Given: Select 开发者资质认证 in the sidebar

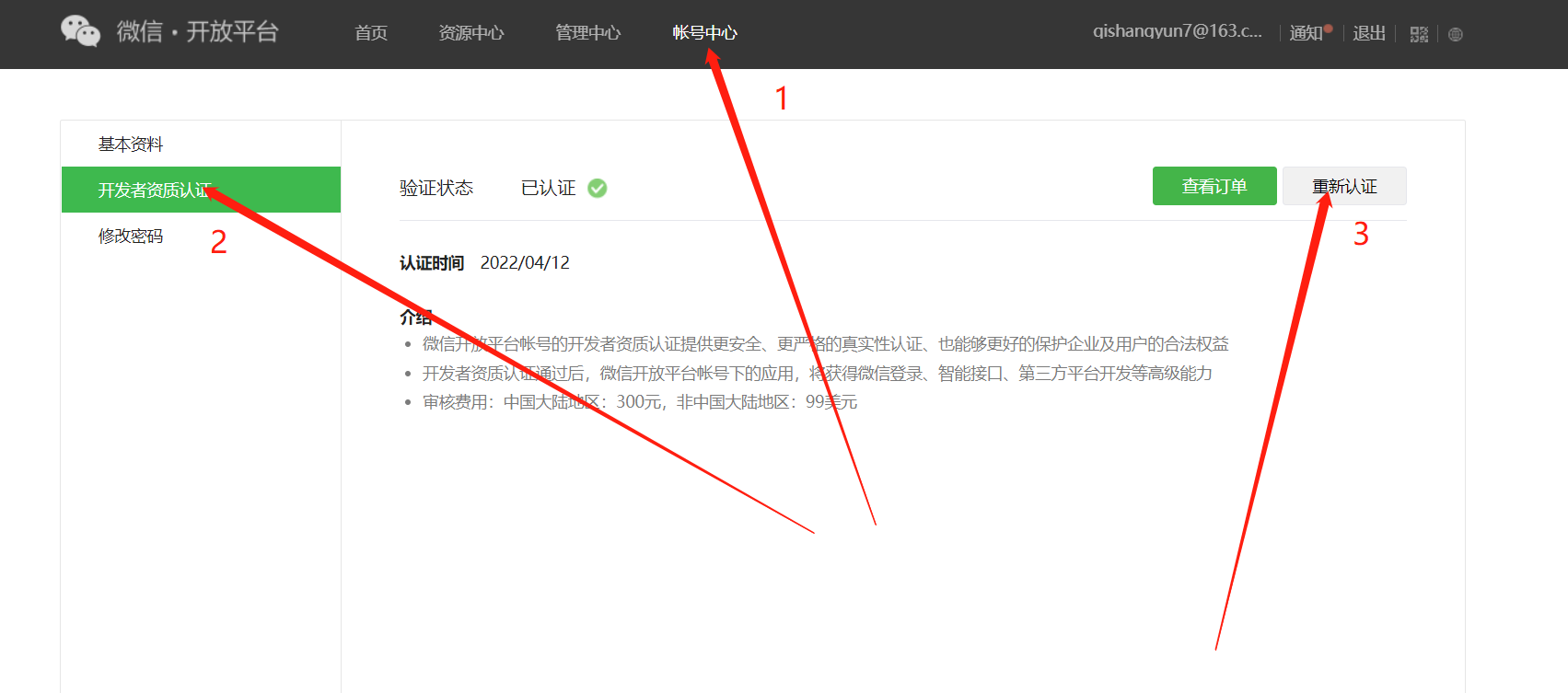Looking at the screenshot, I should (x=201, y=190).
